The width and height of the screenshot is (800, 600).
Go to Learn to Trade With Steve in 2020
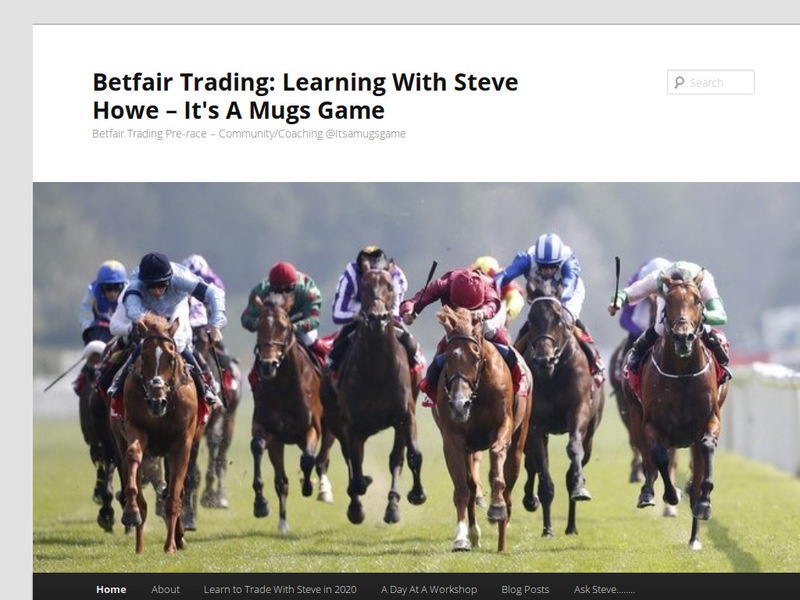(280, 589)
